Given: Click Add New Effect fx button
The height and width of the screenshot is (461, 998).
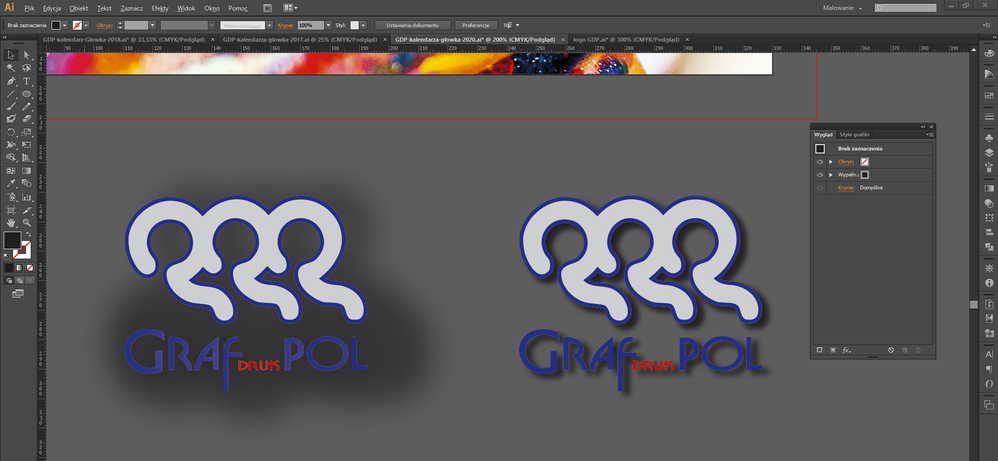Looking at the screenshot, I should (847, 350).
